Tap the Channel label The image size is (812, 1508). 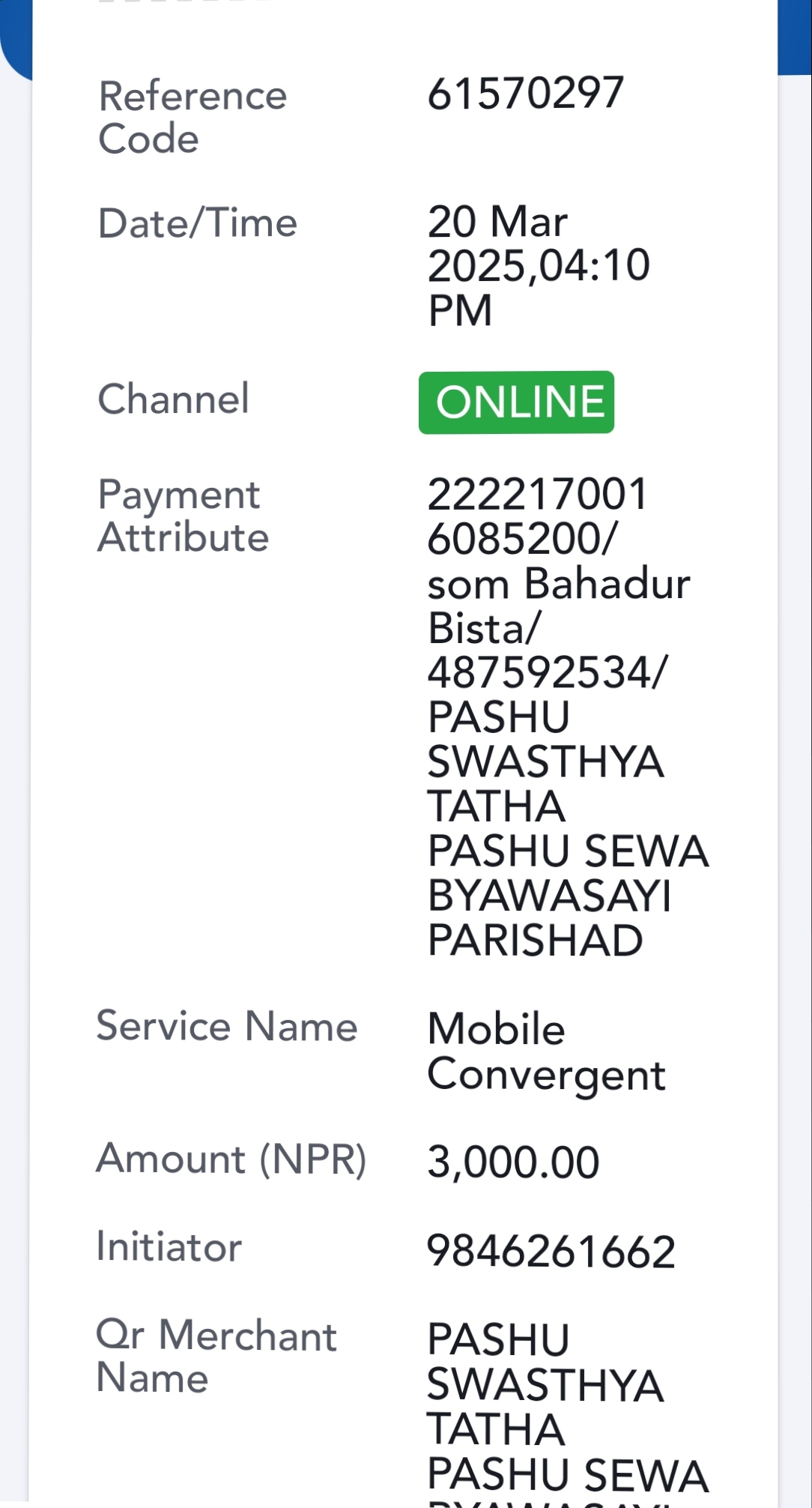click(173, 399)
